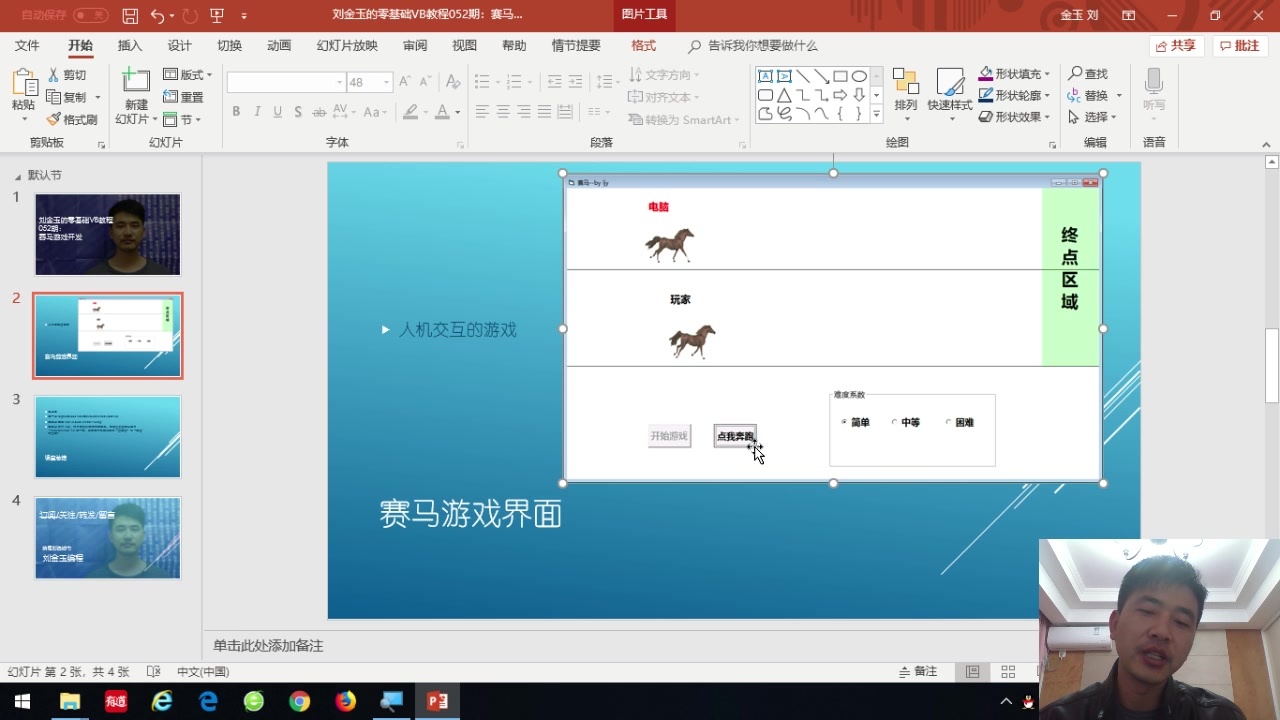Pick the triangle shape in gallery
This screenshot has width=1280, height=720.
tap(784, 95)
